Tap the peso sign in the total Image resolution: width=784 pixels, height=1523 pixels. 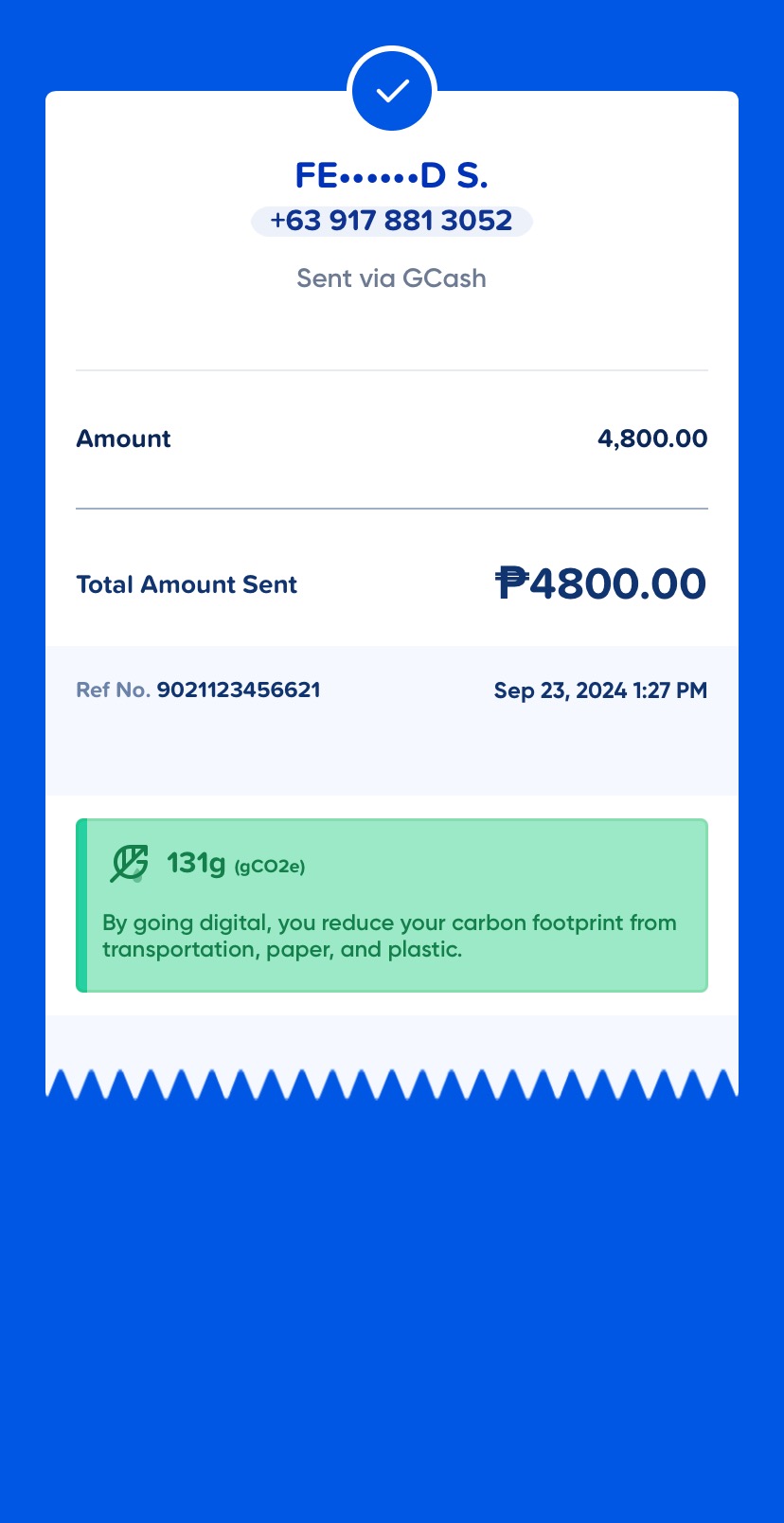tap(512, 582)
